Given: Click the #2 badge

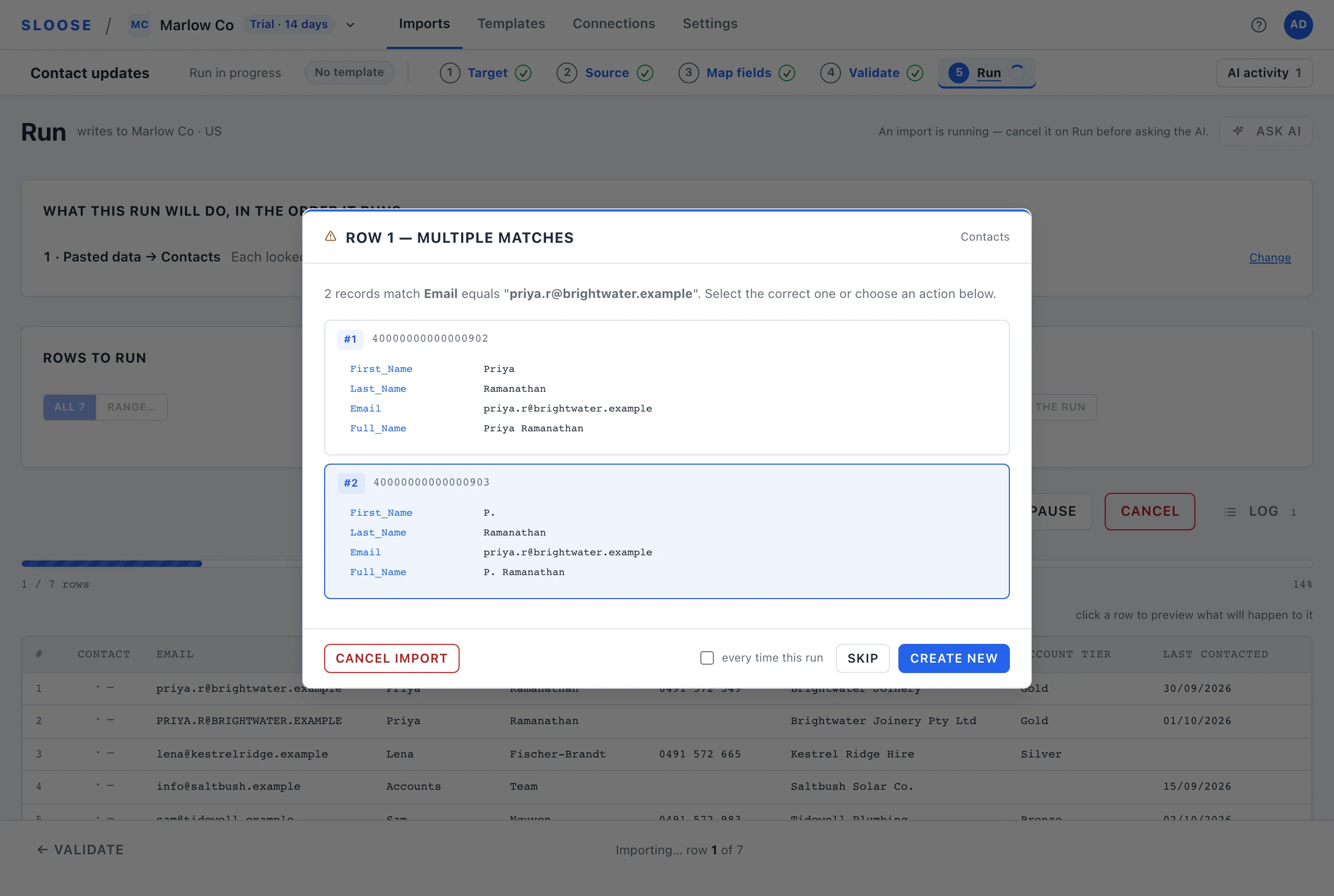Looking at the screenshot, I should tap(350, 483).
